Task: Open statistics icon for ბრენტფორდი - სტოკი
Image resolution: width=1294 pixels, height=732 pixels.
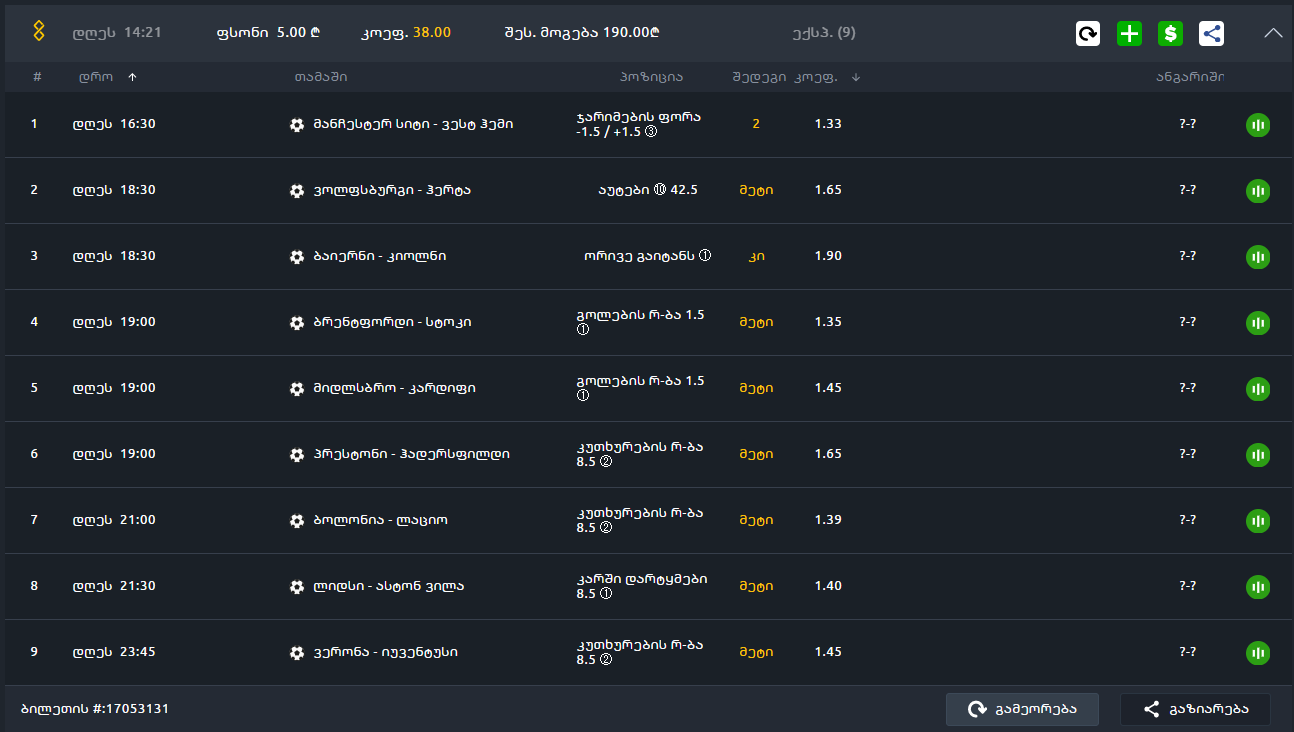Action: (1258, 323)
